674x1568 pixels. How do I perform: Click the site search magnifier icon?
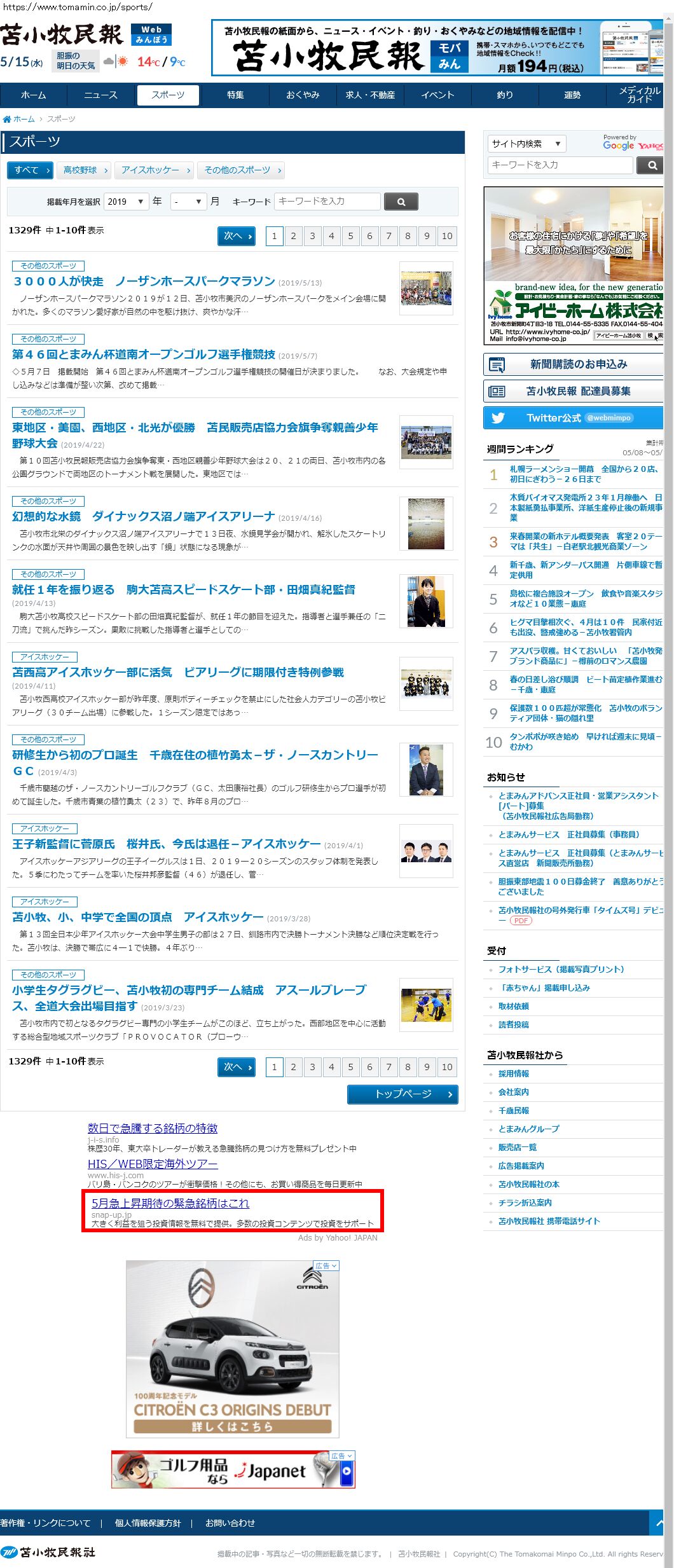tap(651, 165)
